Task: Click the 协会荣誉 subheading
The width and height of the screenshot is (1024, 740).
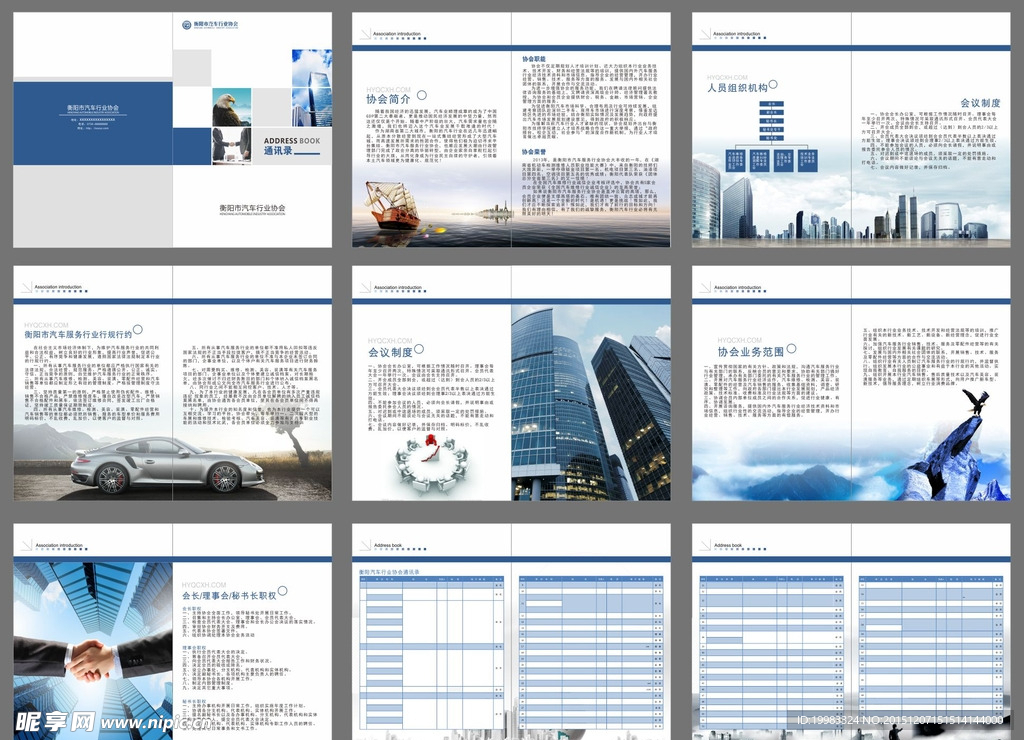Action: click(533, 152)
